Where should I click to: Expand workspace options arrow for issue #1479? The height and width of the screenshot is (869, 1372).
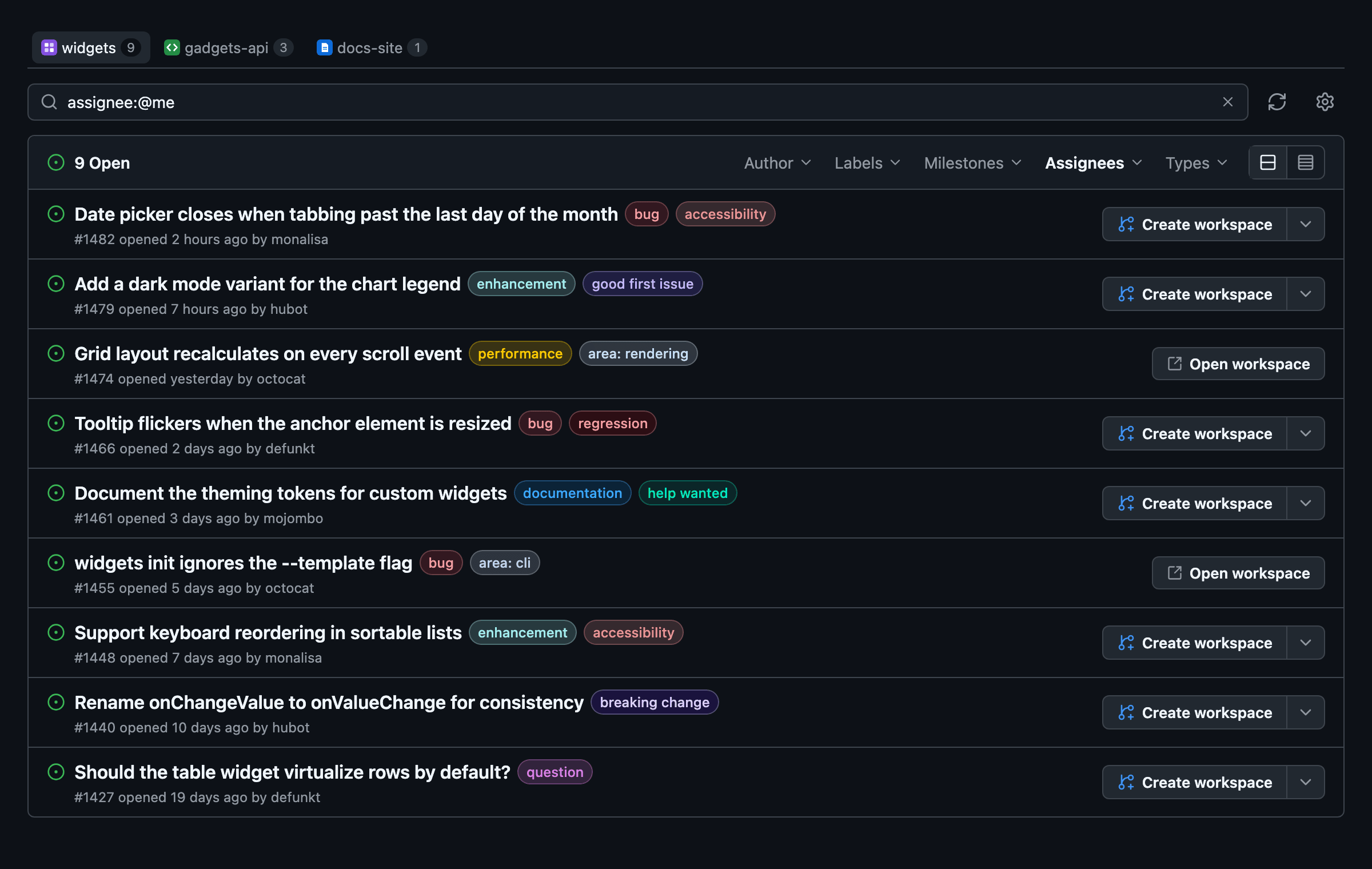[x=1306, y=294]
